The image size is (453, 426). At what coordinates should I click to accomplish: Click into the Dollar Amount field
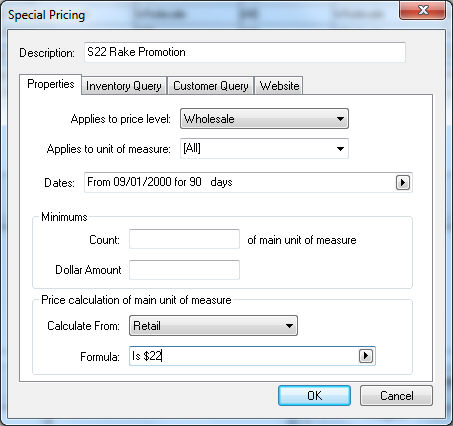184,270
